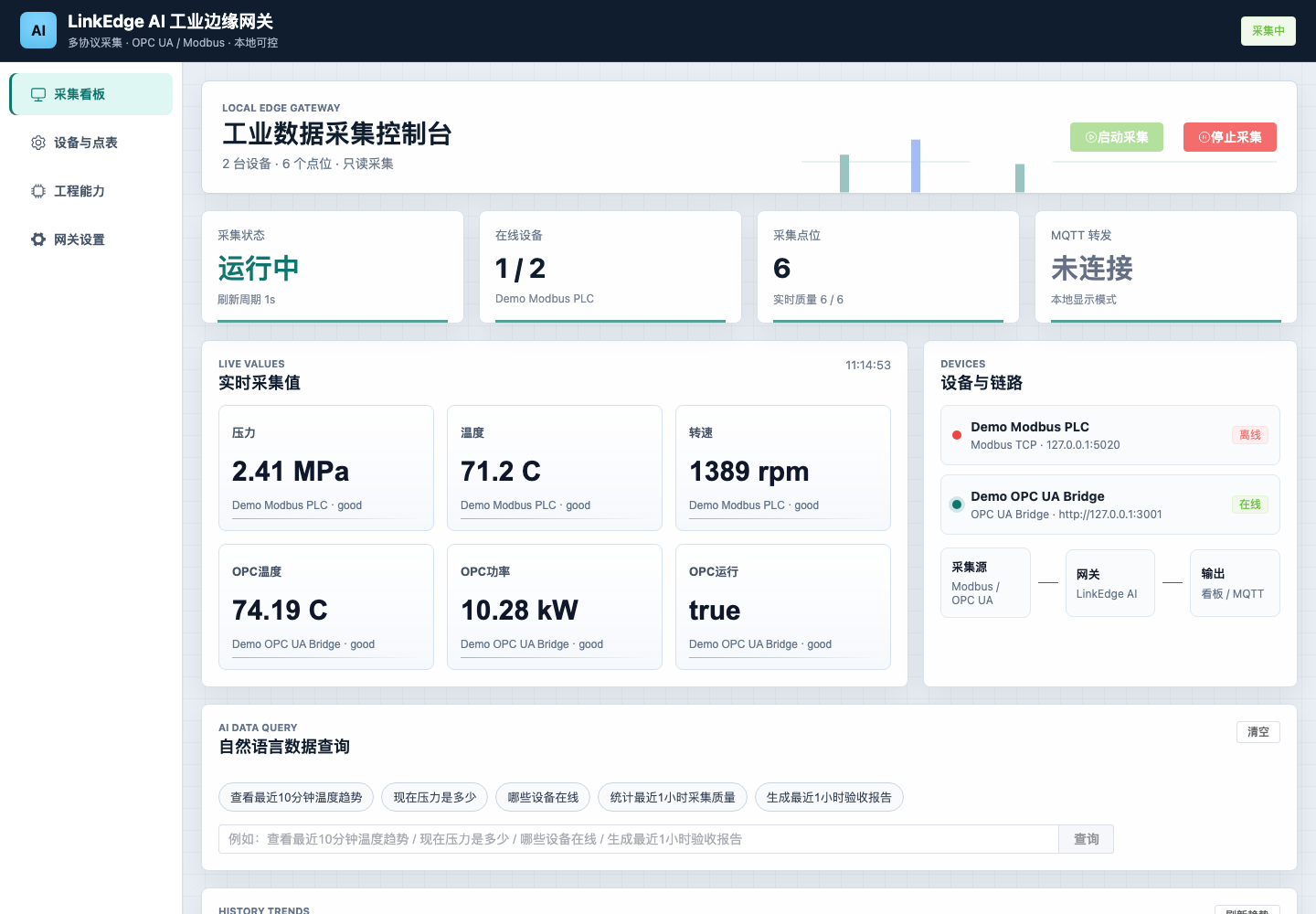
Task: Select the 生成最近1小时验收报告 suggestion chip
Action: point(829,797)
